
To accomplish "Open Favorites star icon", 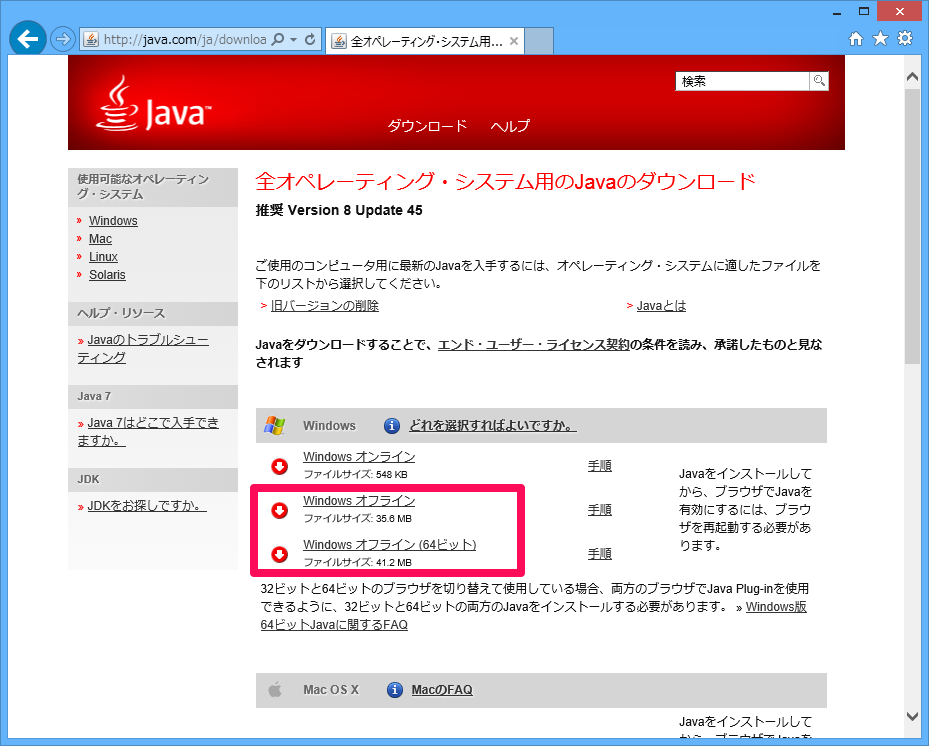I will [880, 39].
